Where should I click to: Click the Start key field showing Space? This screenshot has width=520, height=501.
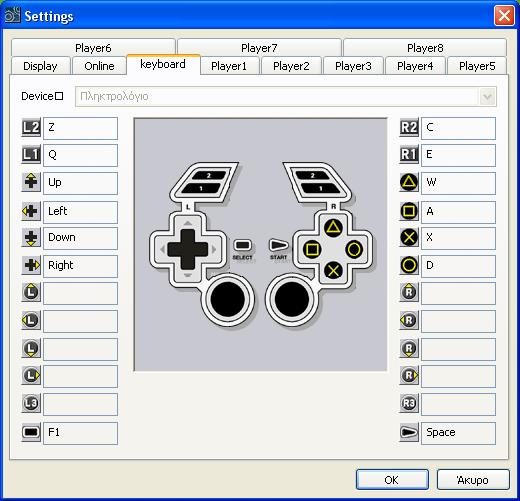(458, 433)
